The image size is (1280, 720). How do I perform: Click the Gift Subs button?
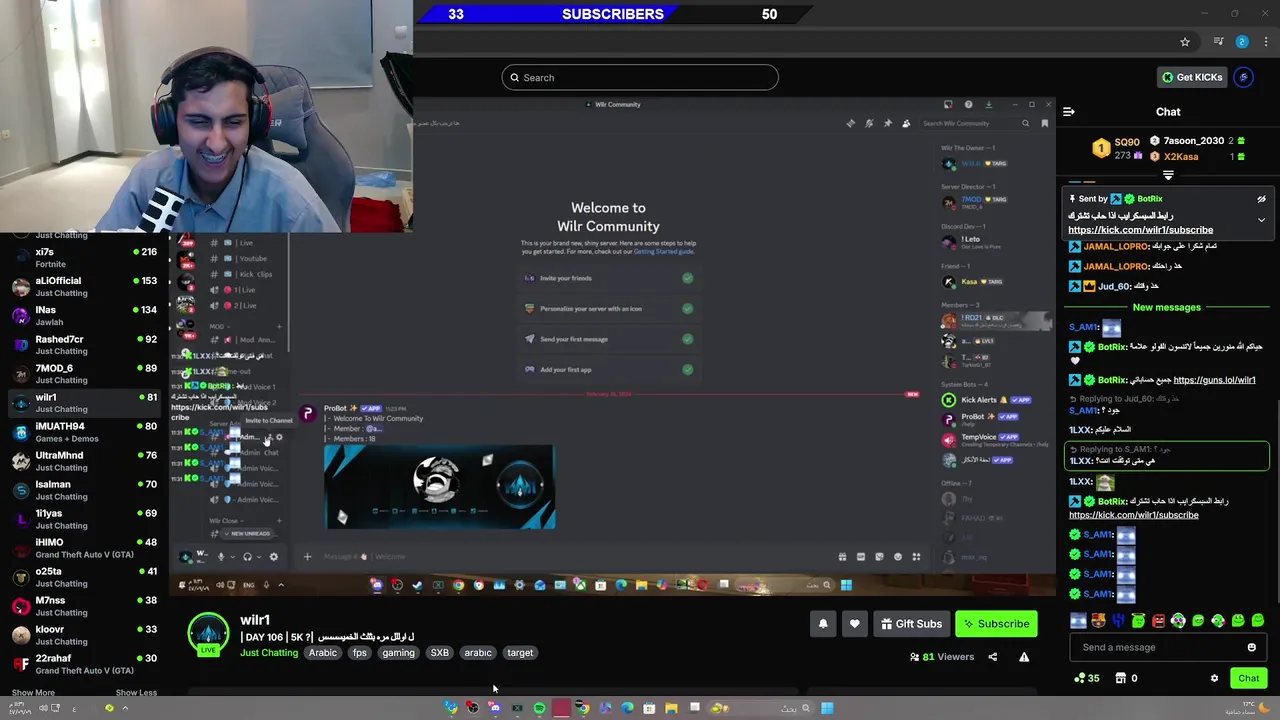911,624
